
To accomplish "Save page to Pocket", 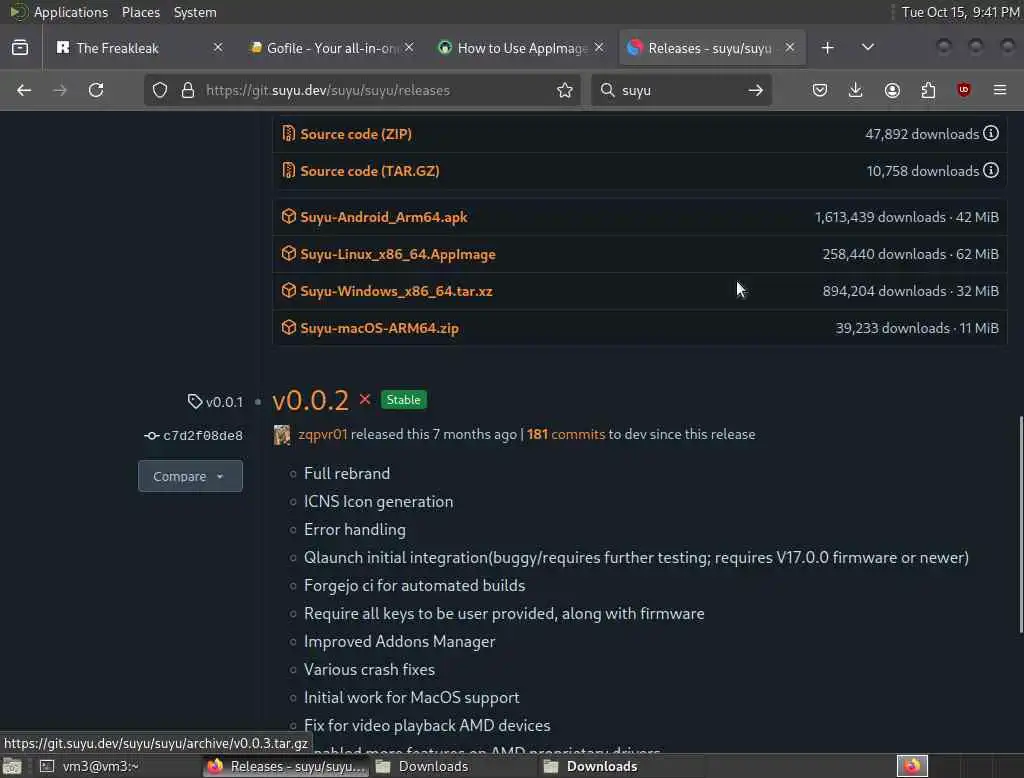I will click(x=820, y=90).
